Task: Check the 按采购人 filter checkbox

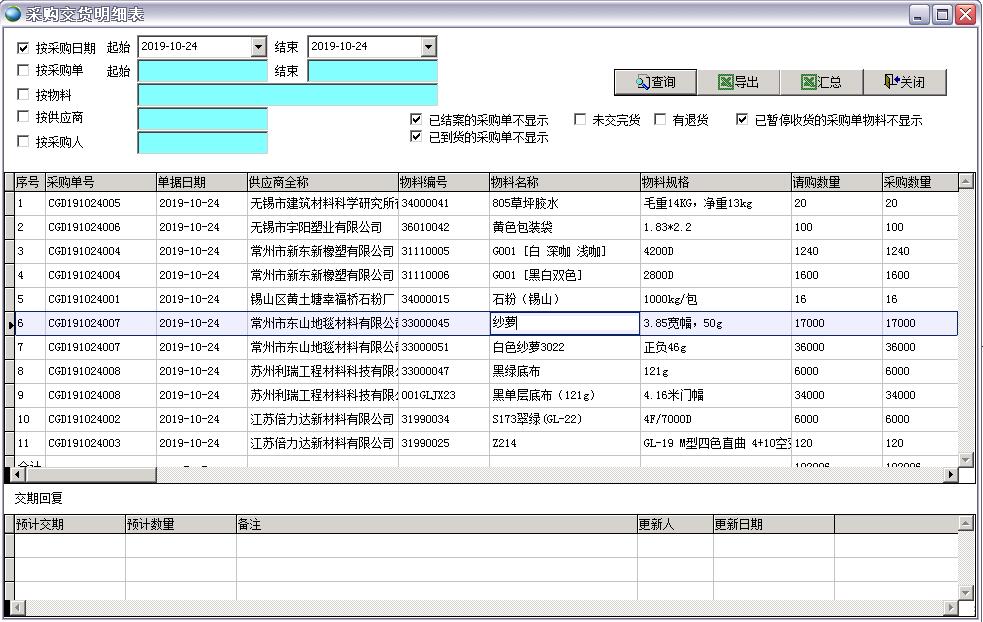Action: [22, 141]
